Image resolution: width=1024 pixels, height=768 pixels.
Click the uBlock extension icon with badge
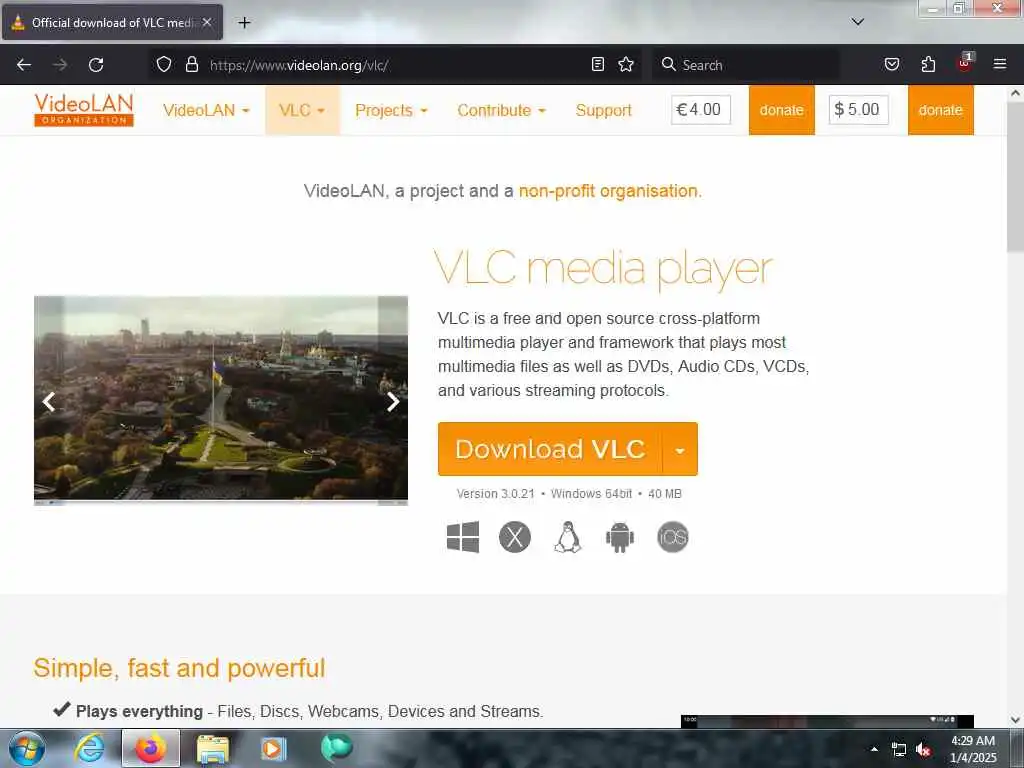click(965, 63)
